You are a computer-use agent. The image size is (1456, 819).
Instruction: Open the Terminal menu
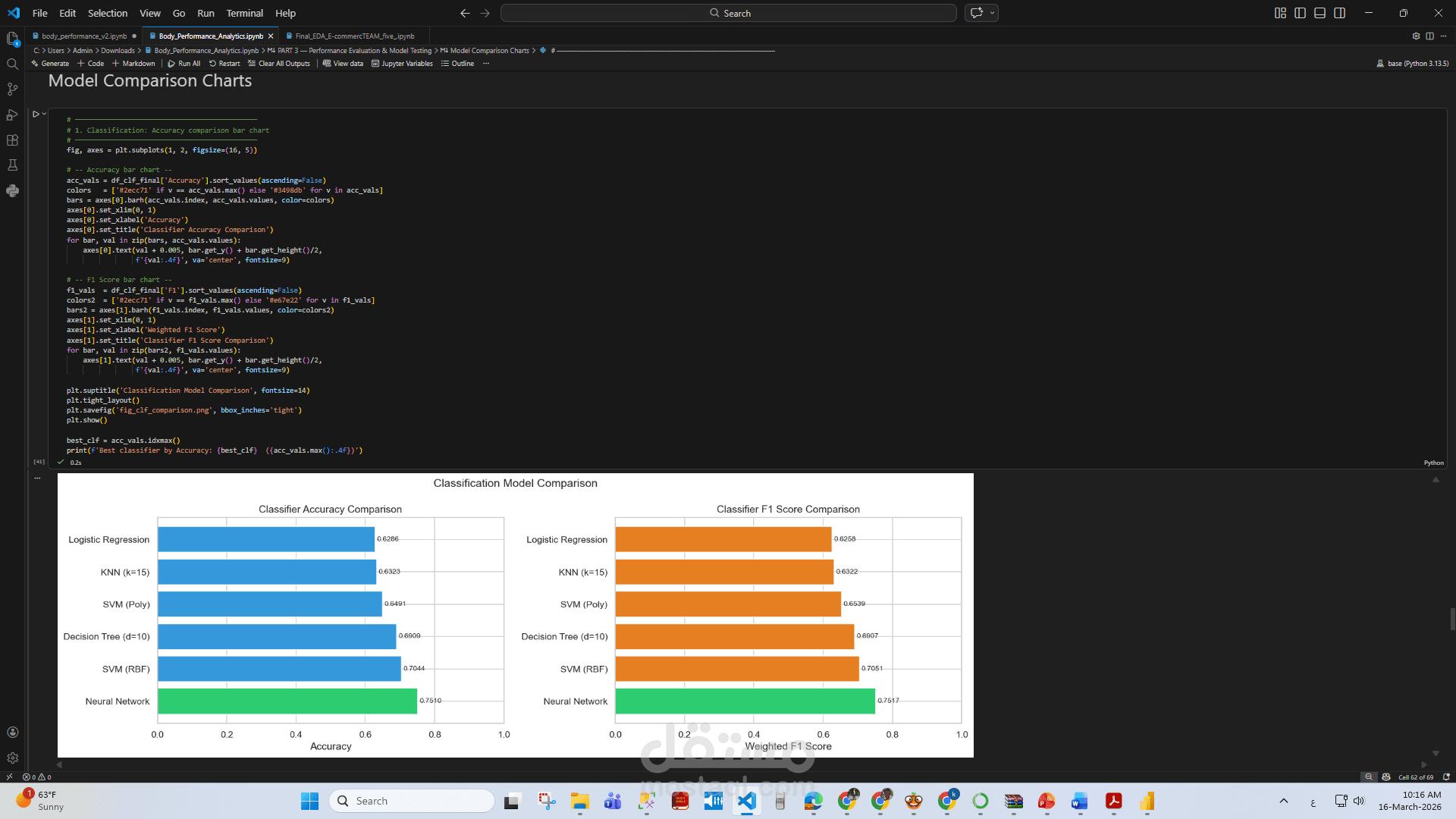point(244,13)
